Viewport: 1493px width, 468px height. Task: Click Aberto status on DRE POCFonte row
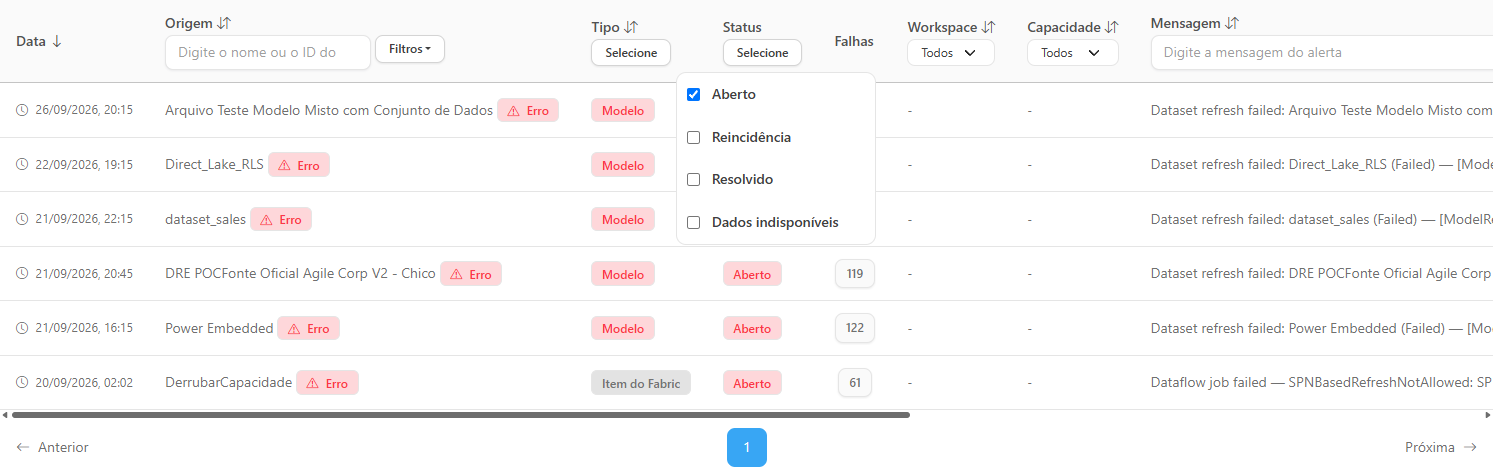[x=752, y=274]
